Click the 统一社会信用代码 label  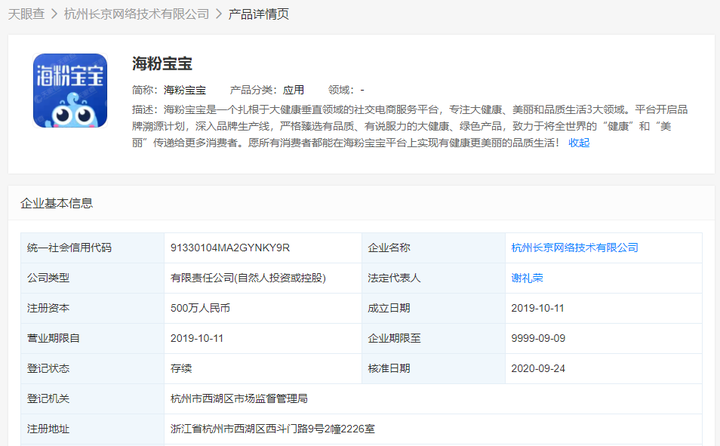pos(69,248)
